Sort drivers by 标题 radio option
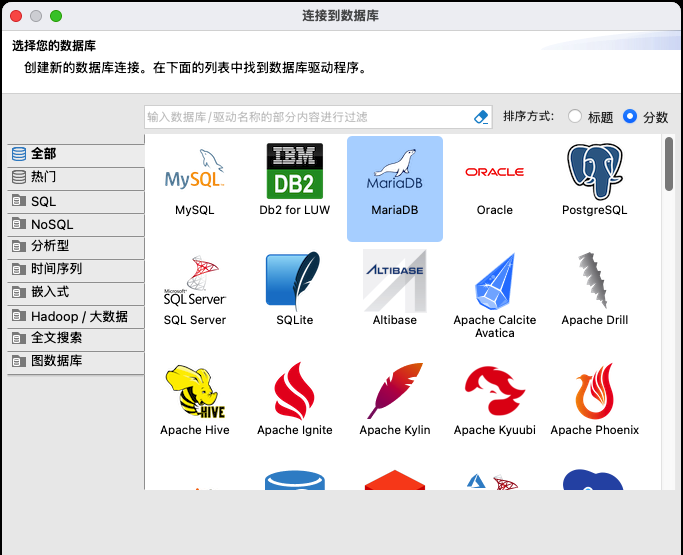This screenshot has height=555, width=683. point(575,116)
